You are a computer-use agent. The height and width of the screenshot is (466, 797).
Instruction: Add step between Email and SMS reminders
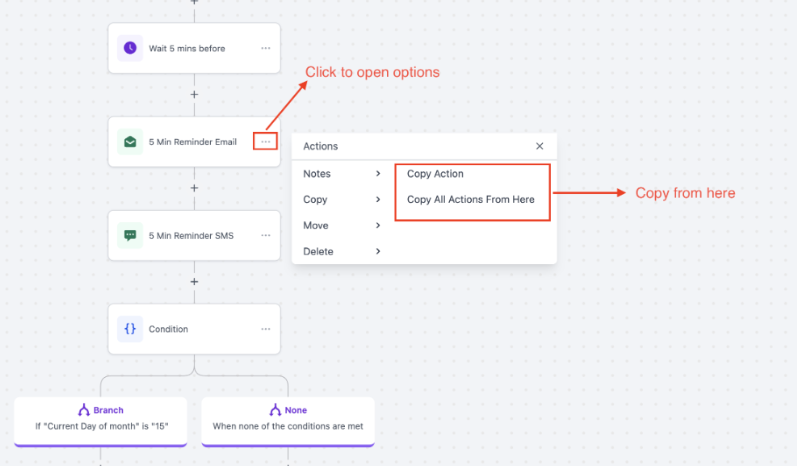click(x=194, y=188)
